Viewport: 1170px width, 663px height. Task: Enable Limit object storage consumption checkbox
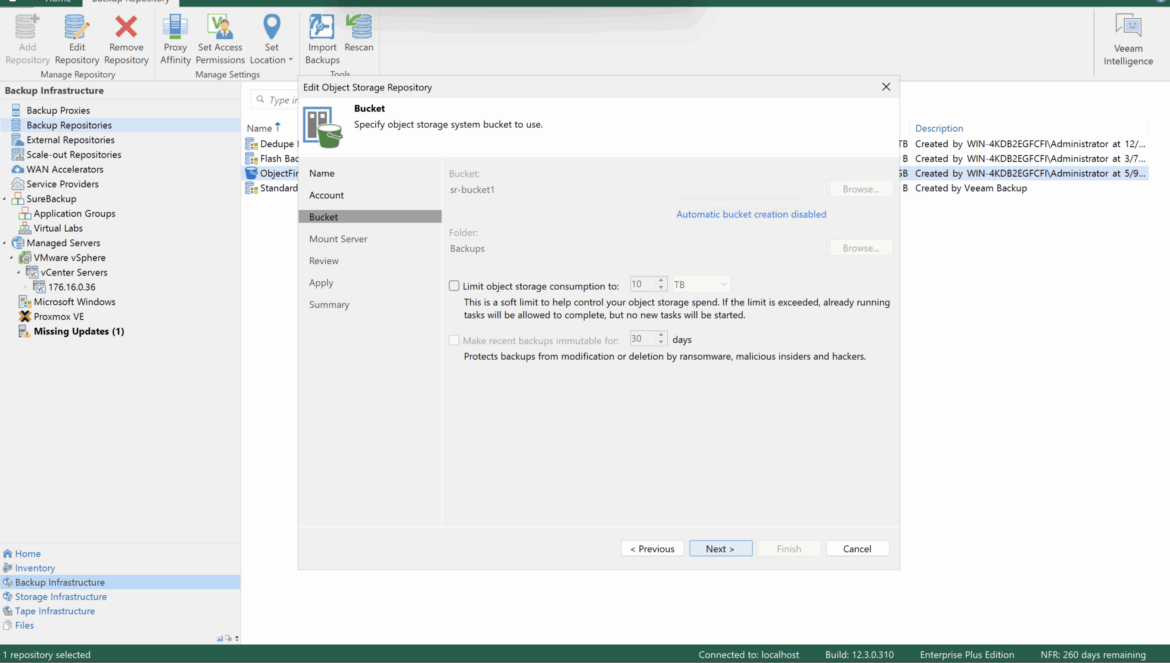(x=454, y=286)
